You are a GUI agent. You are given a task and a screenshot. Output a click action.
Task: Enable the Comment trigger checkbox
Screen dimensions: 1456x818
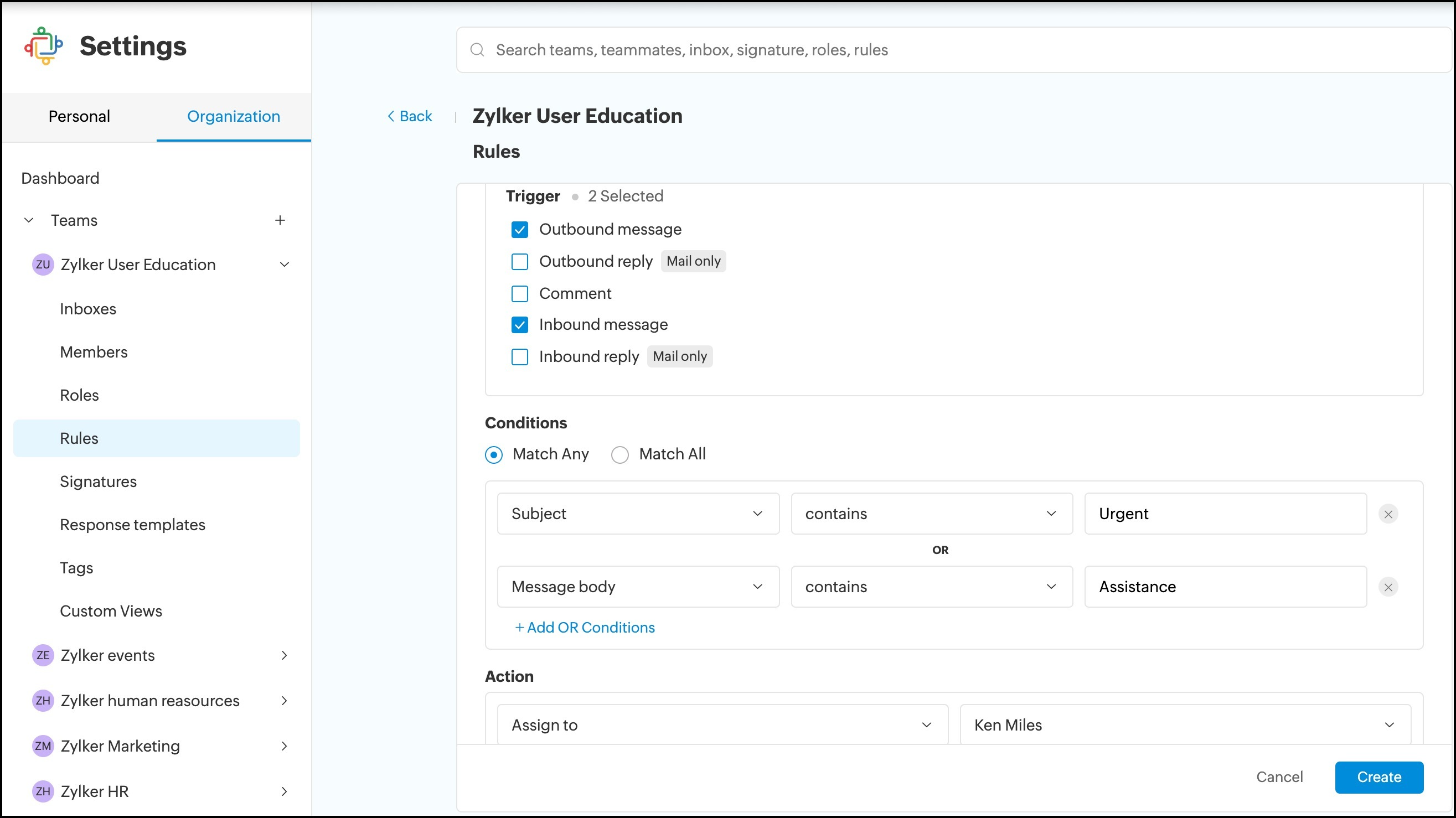519,294
